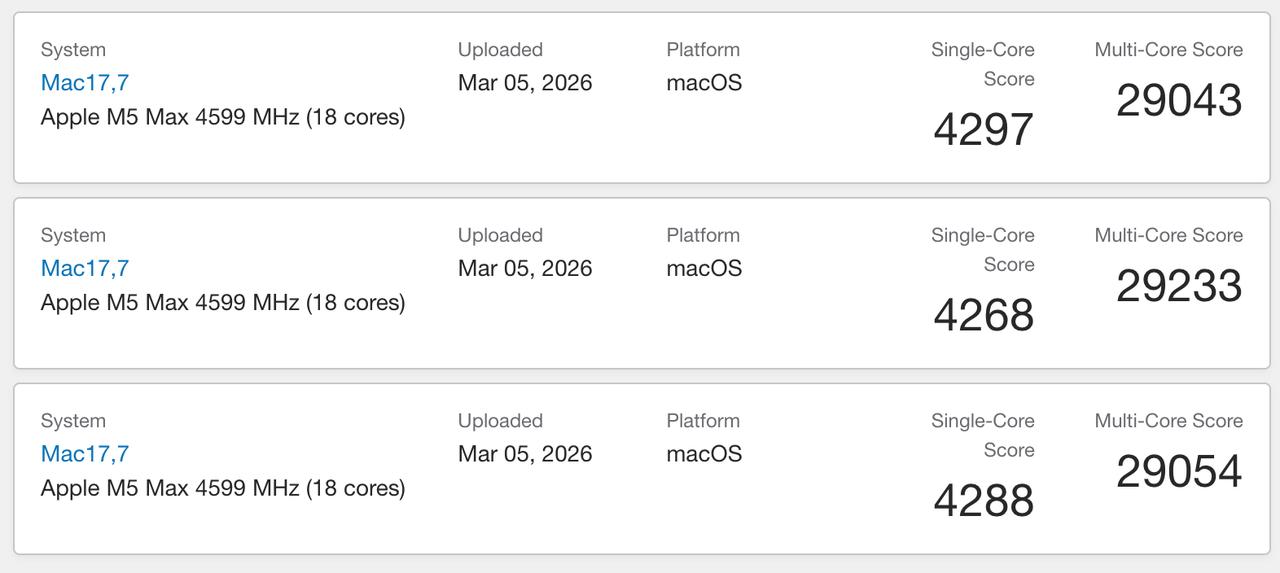Screen dimensions: 1280x573
Task: Click the macOS platform text in the 29043 result
Action: (704, 83)
